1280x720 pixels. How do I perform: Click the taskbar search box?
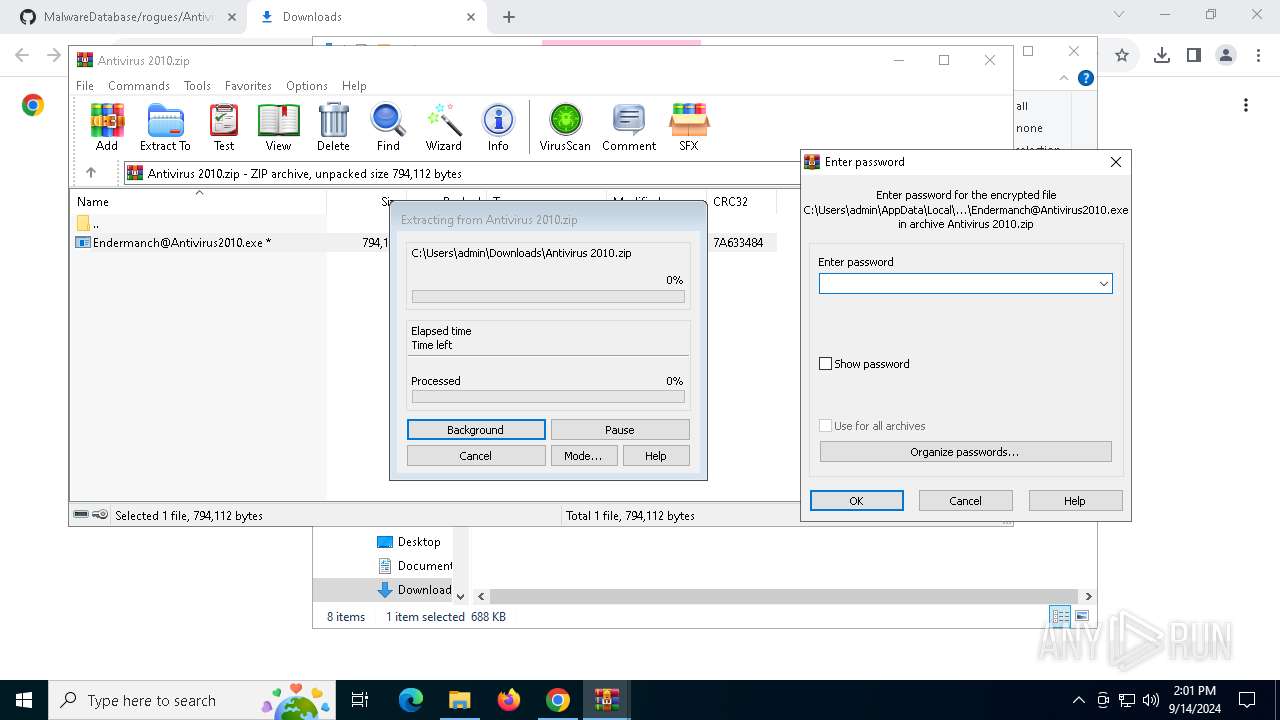pyautogui.click(x=193, y=700)
